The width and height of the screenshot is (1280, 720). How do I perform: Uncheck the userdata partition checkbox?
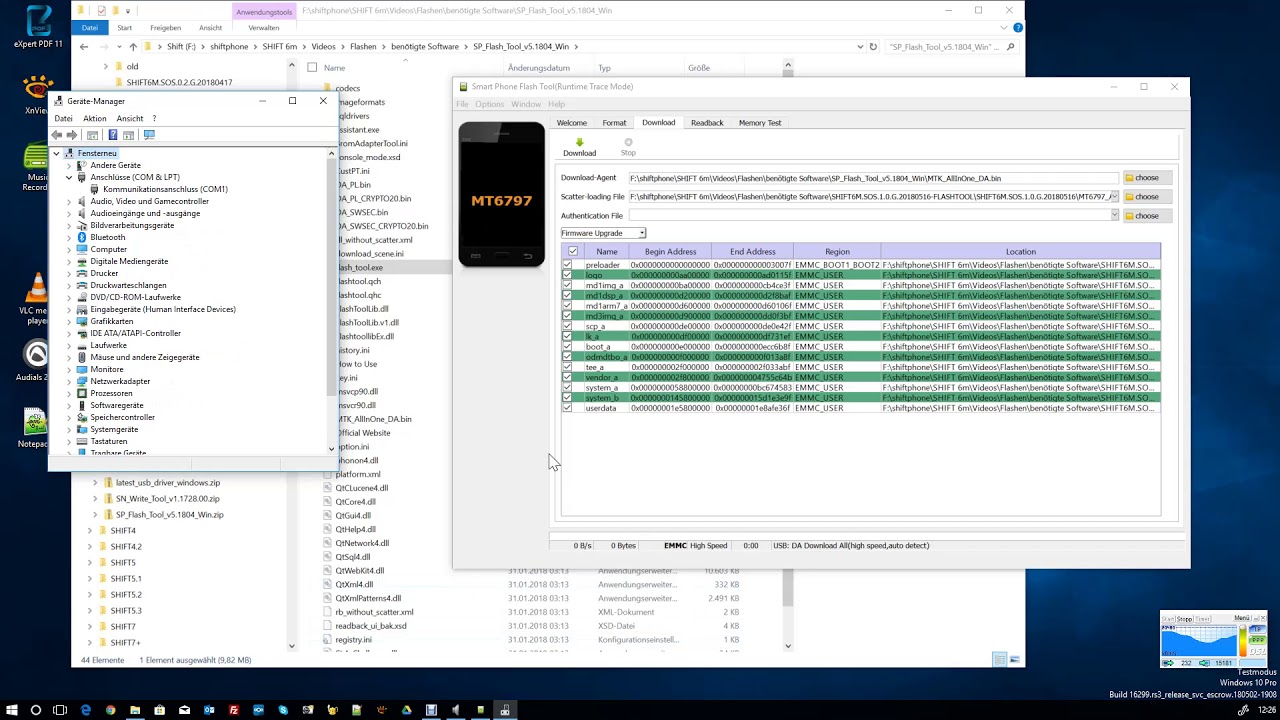(x=567, y=408)
